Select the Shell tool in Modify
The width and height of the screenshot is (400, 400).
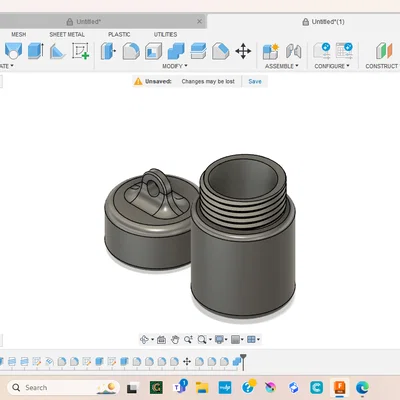point(153,51)
